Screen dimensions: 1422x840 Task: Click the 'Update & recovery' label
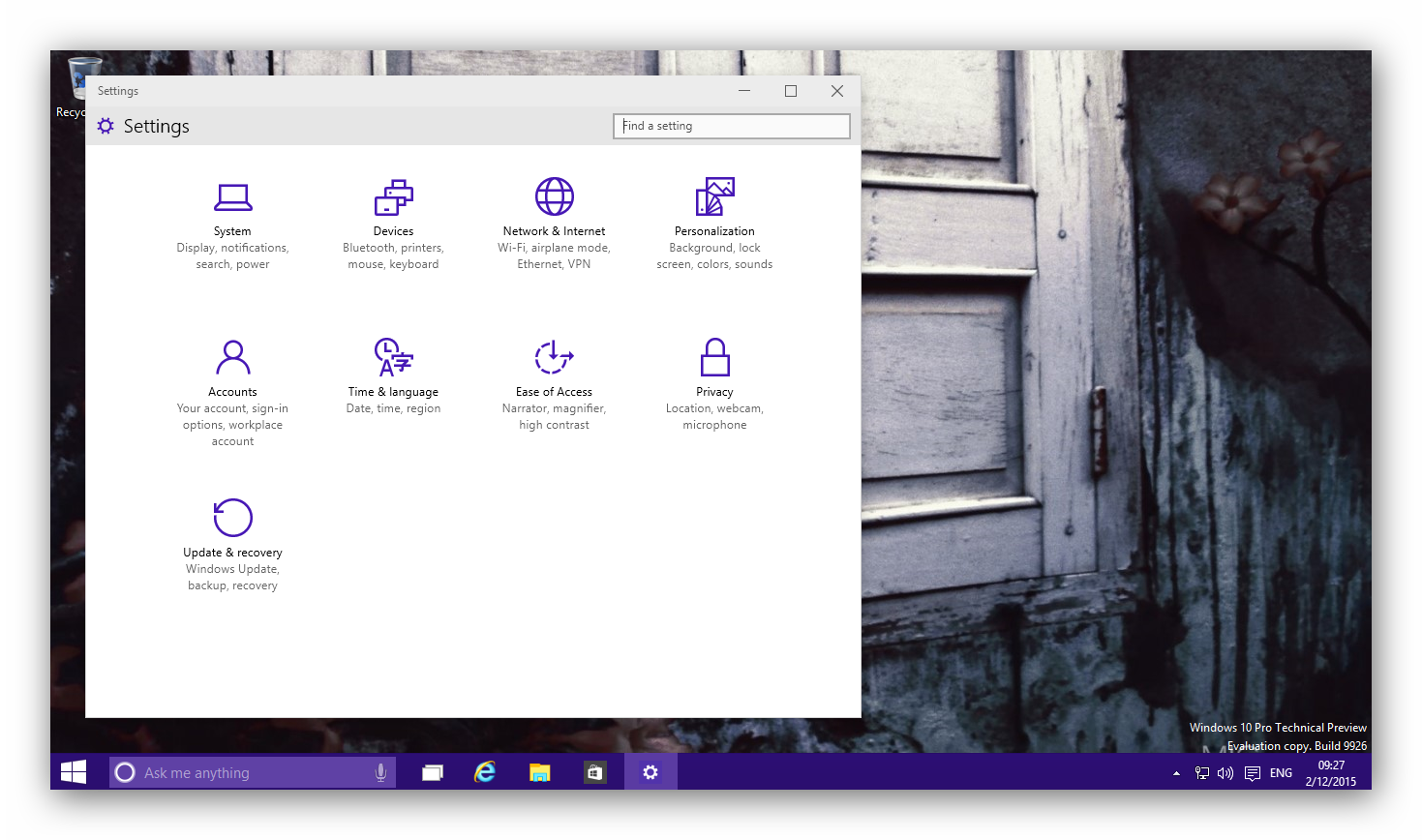point(232,553)
